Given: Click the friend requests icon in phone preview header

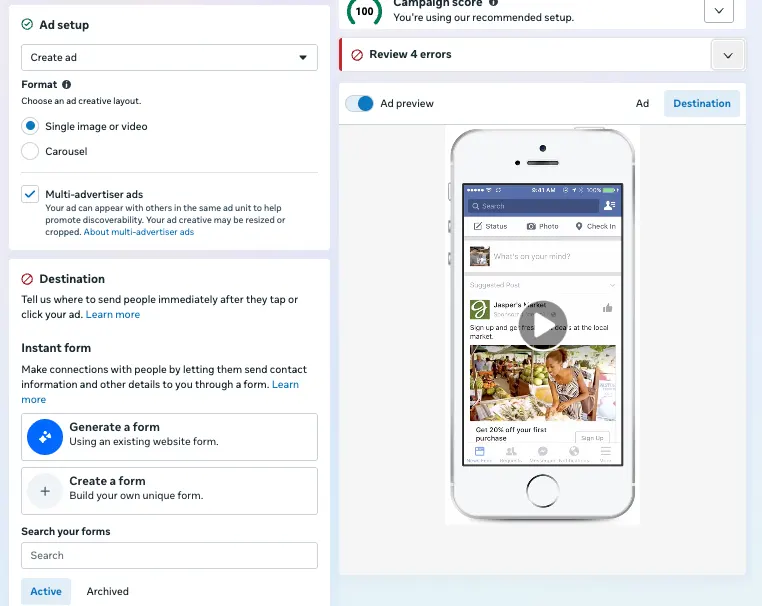Looking at the screenshot, I should (609, 206).
